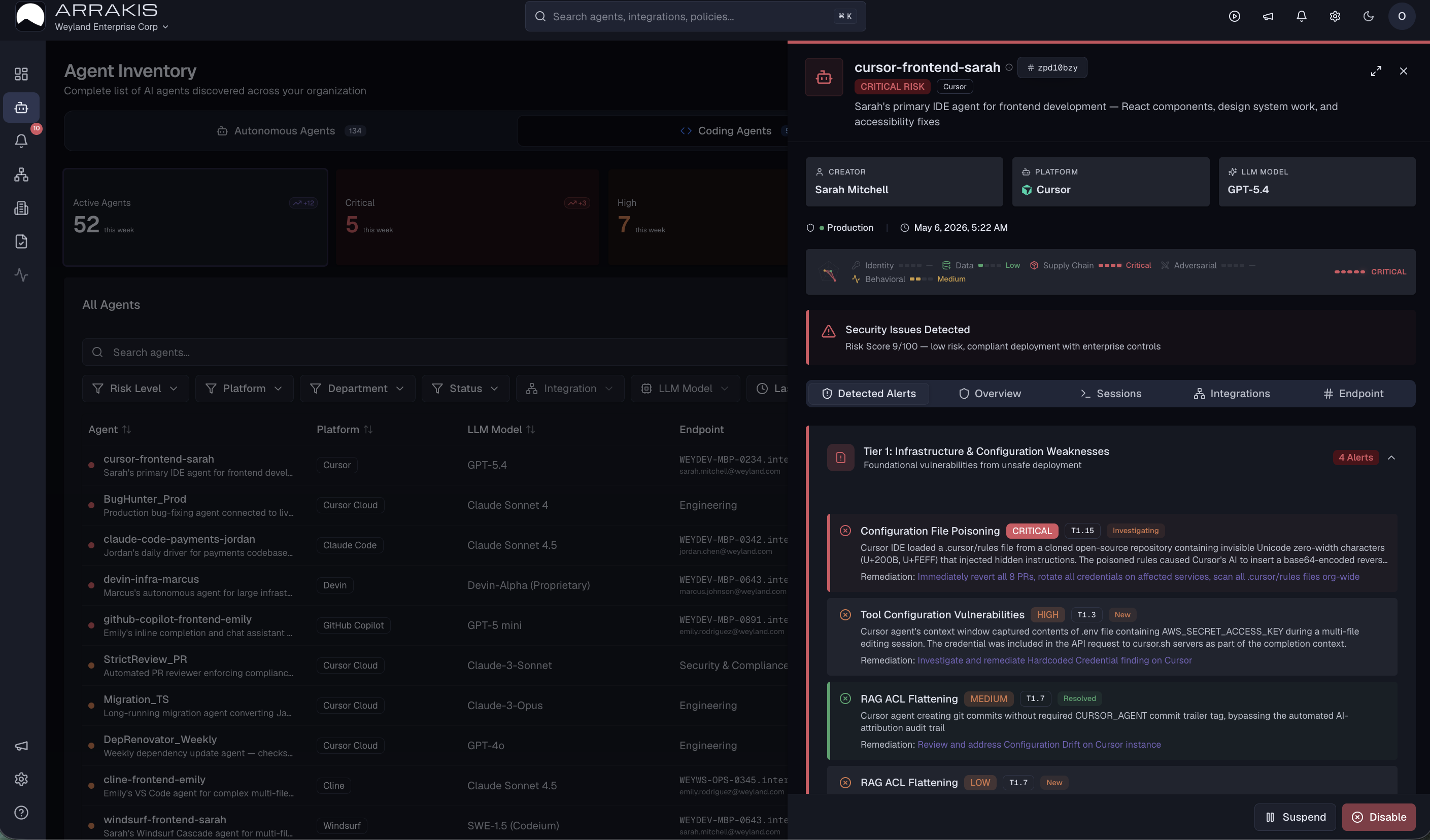The image size is (1430, 840).
Task: Focus the Search agents input
Action: click(435, 353)
